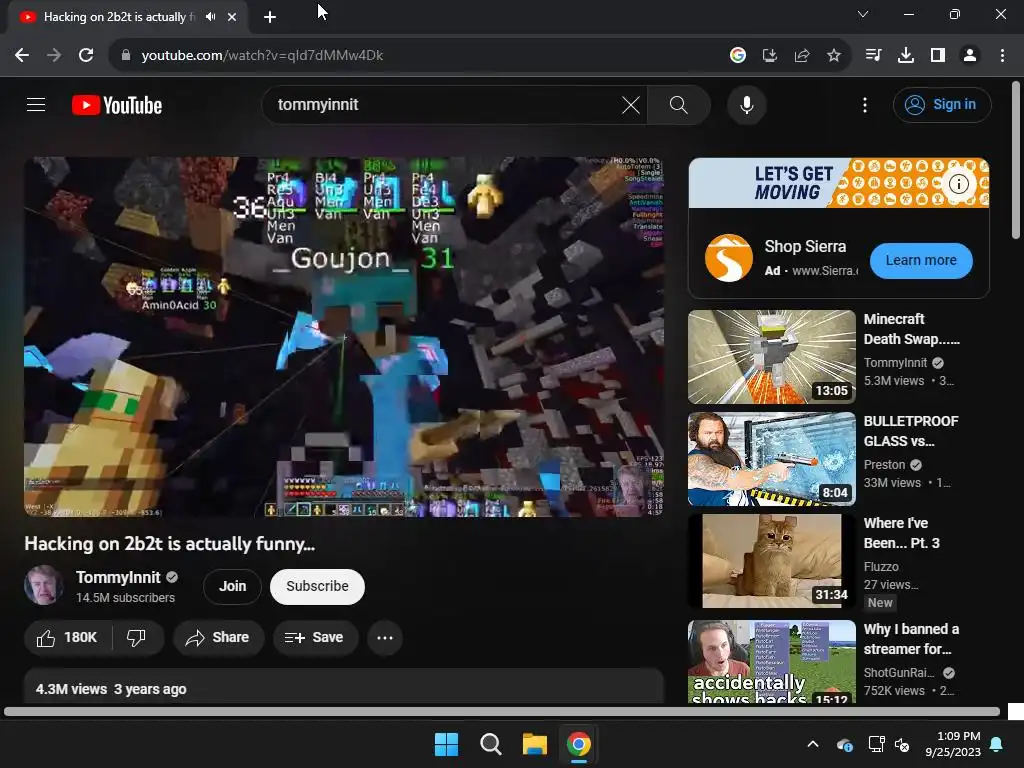Viewport: 1024px width, 768px height.
Task: Click Learn more on Shop Sierra ad
Action: [x=921, y=261]
